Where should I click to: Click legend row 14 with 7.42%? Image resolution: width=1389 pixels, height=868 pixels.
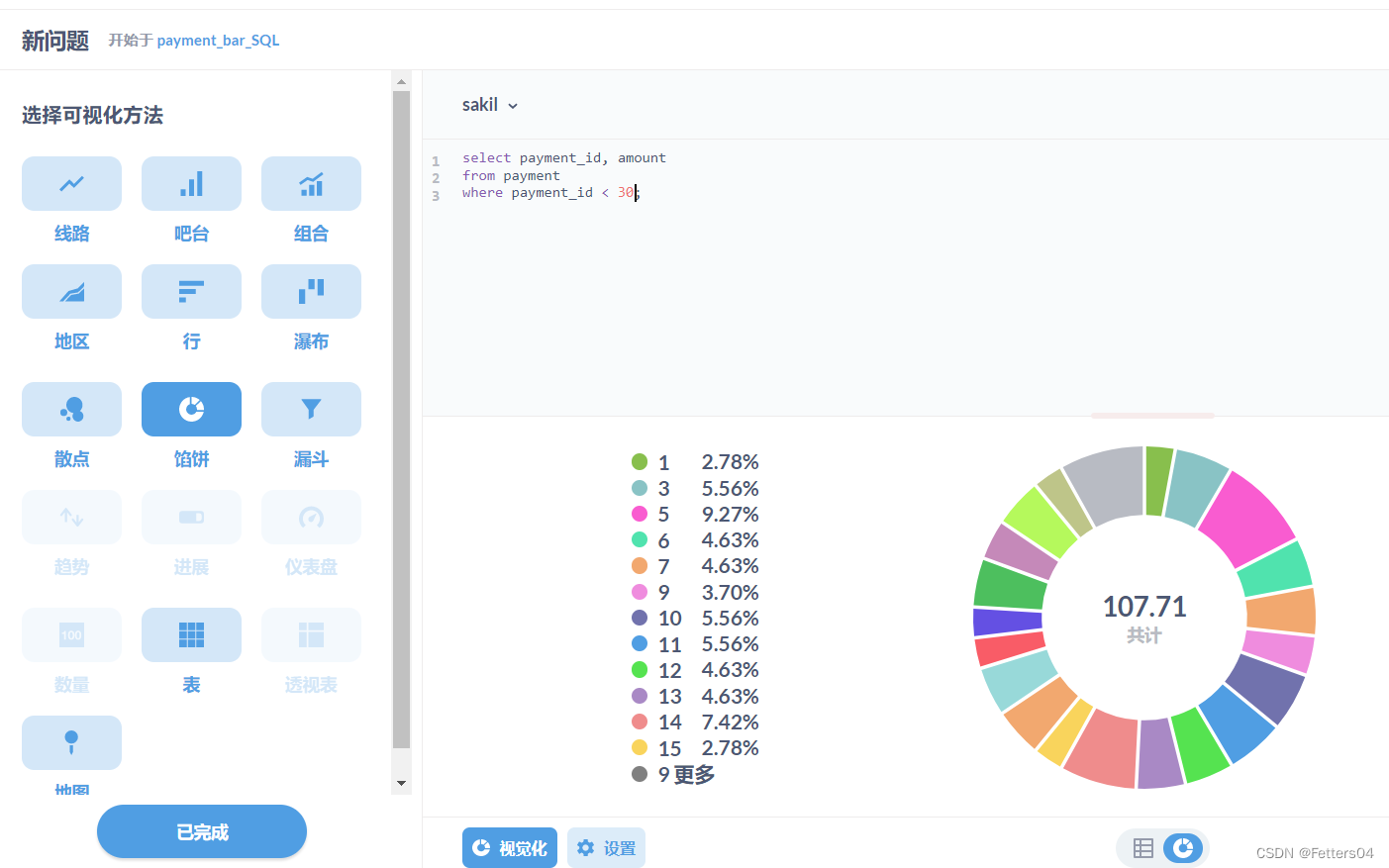(x=695, y=723)
